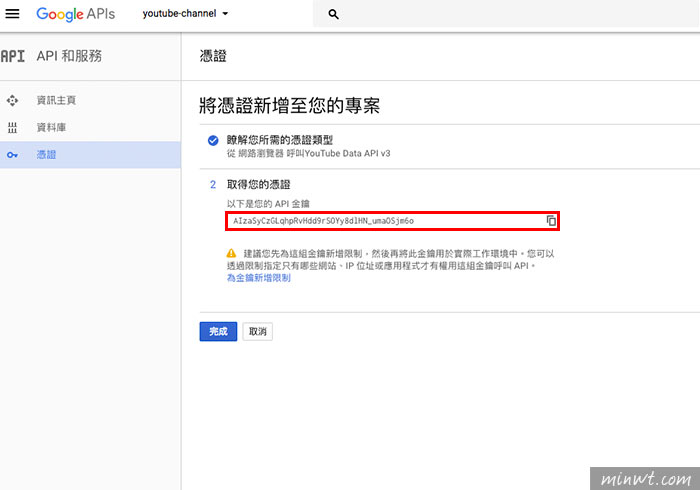
Task: Click the 取消 button
Action: (258, 332)
